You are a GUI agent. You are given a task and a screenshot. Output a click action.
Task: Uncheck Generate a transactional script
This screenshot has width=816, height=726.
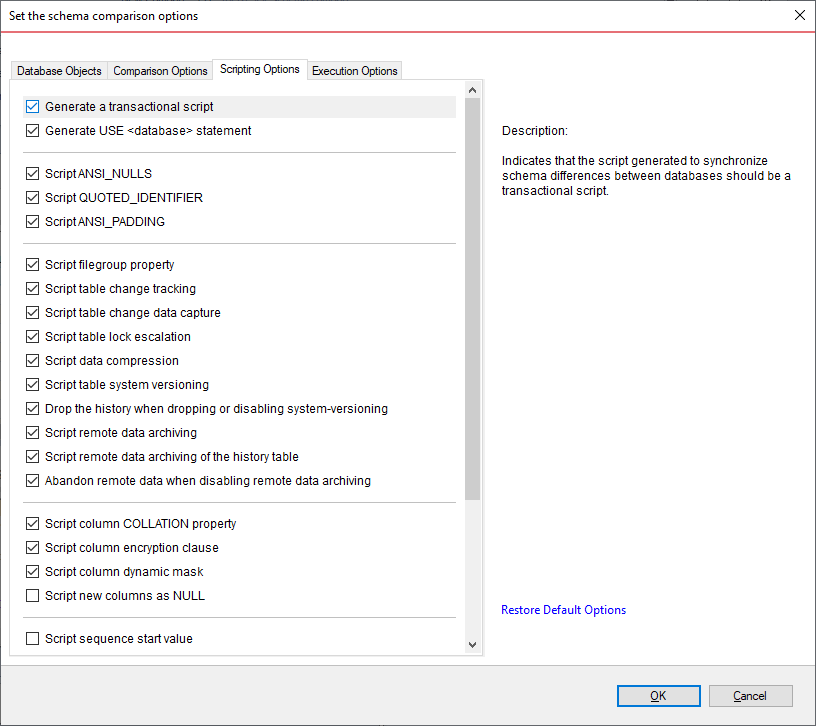click(x=33, y=107)
